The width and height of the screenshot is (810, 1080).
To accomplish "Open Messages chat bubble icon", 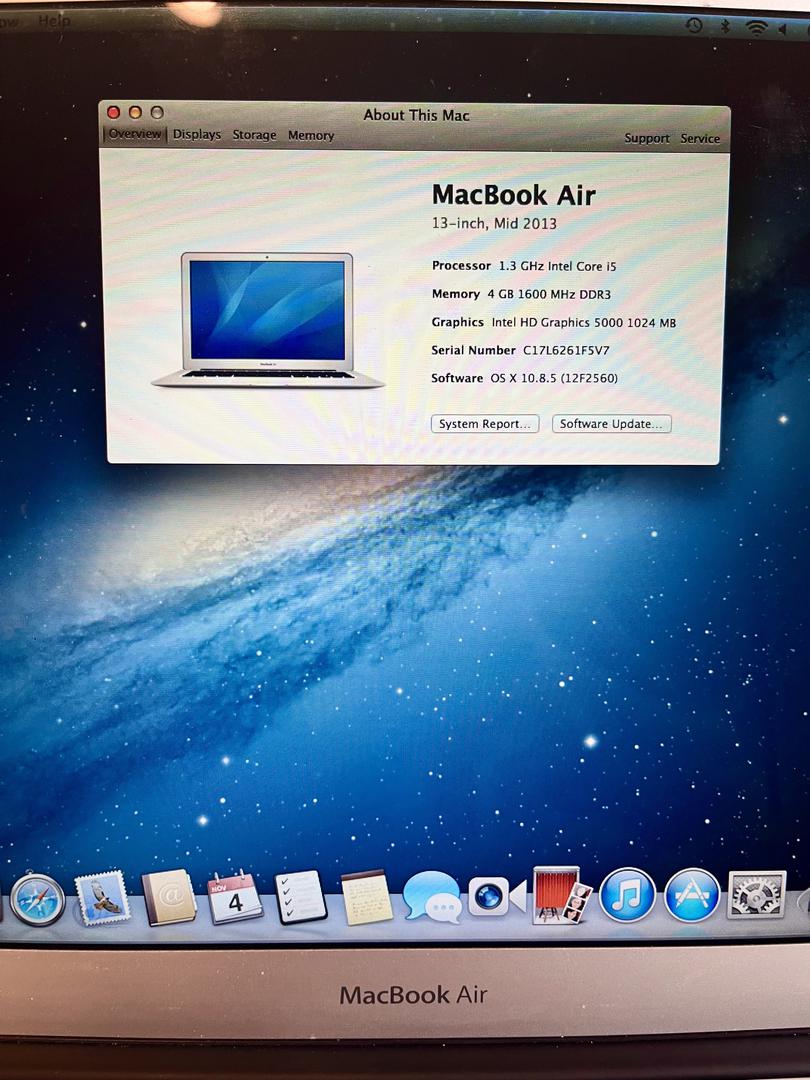I will point(432,896).
